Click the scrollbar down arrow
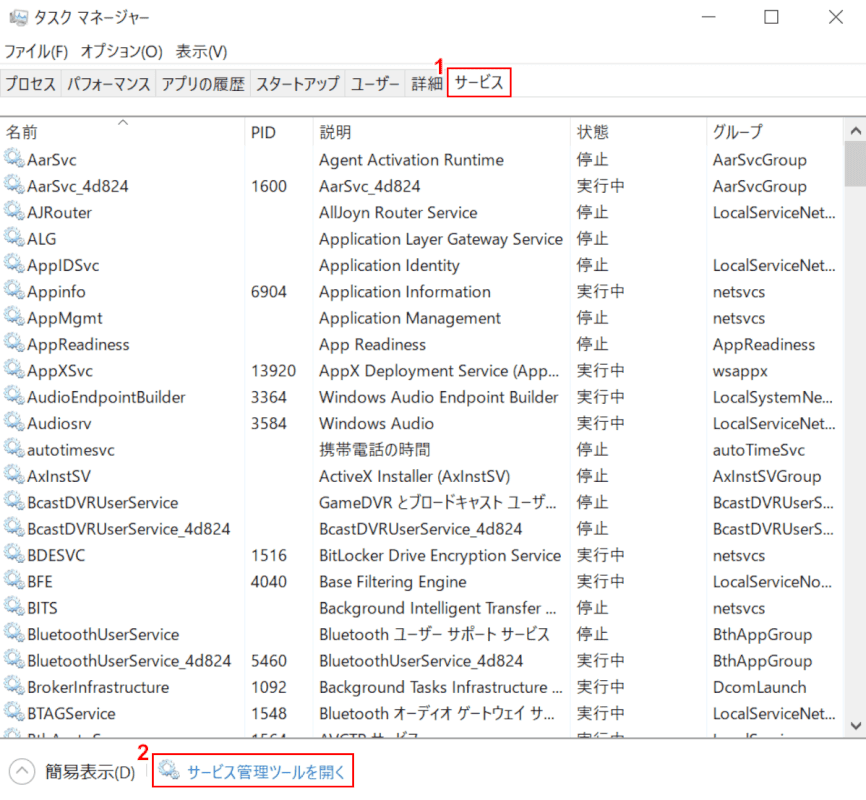Image resolution: width=866 pixels, height=800 pixels. pyautogui.click(x=856, y=725)
